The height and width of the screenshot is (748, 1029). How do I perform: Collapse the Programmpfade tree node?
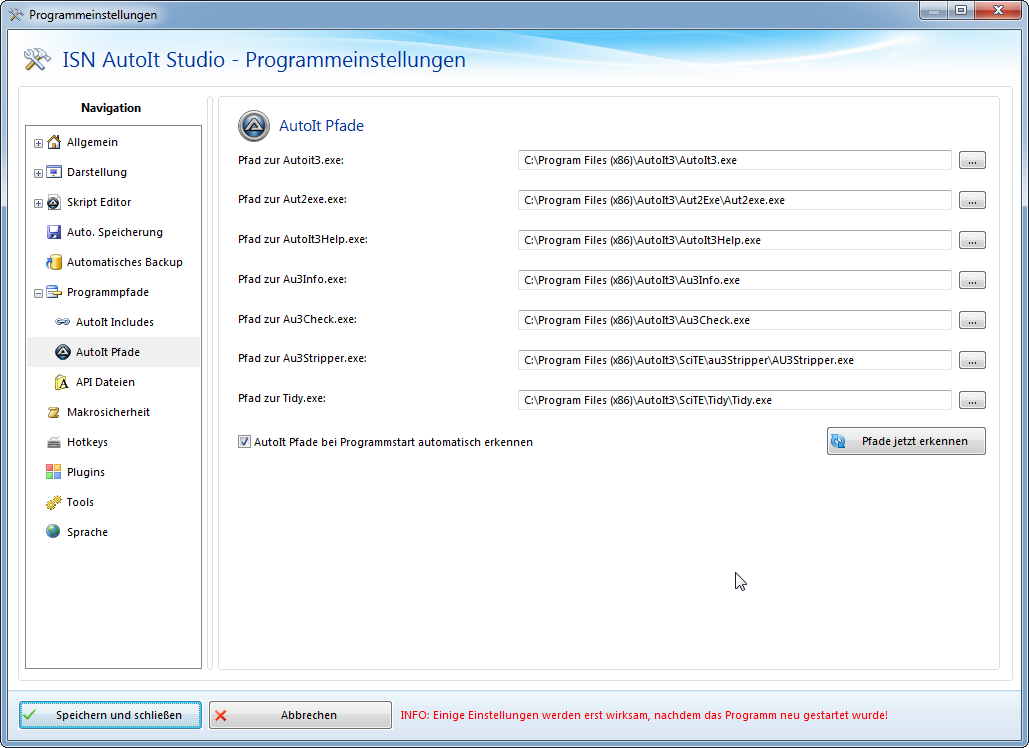coord(38,293)
